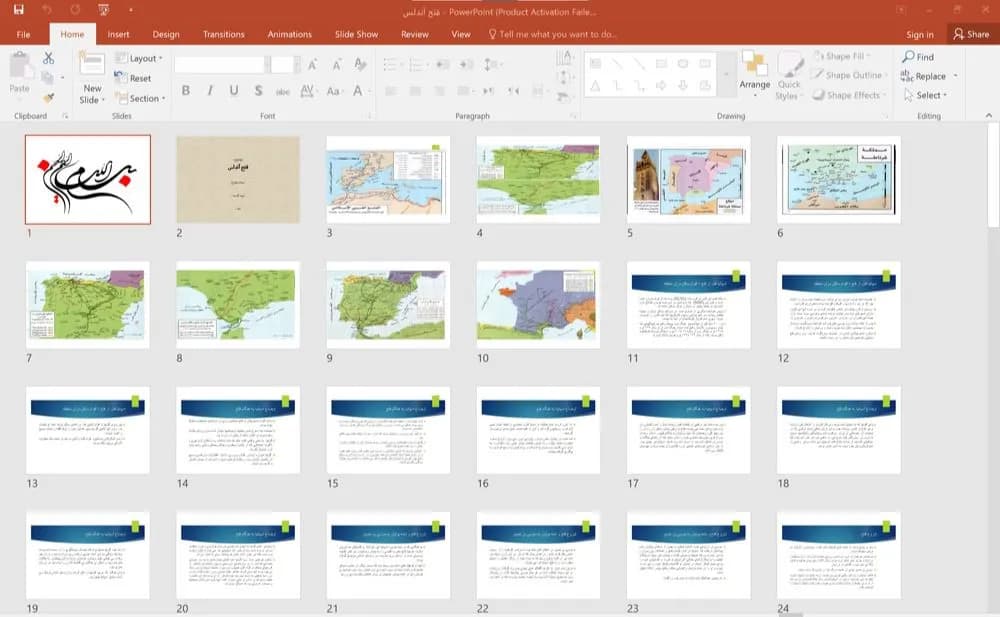The height and width of the screenshot is (617, 1000).
Task: Switch to the Design tab
Action: (166, 34)
